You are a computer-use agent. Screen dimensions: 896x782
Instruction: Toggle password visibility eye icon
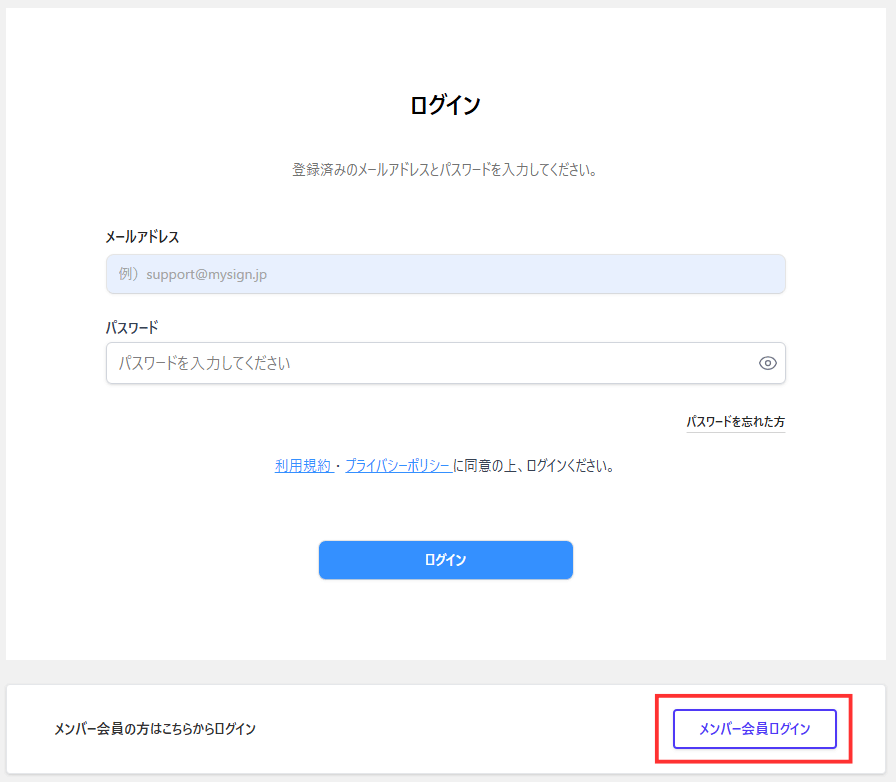(767, 363)
